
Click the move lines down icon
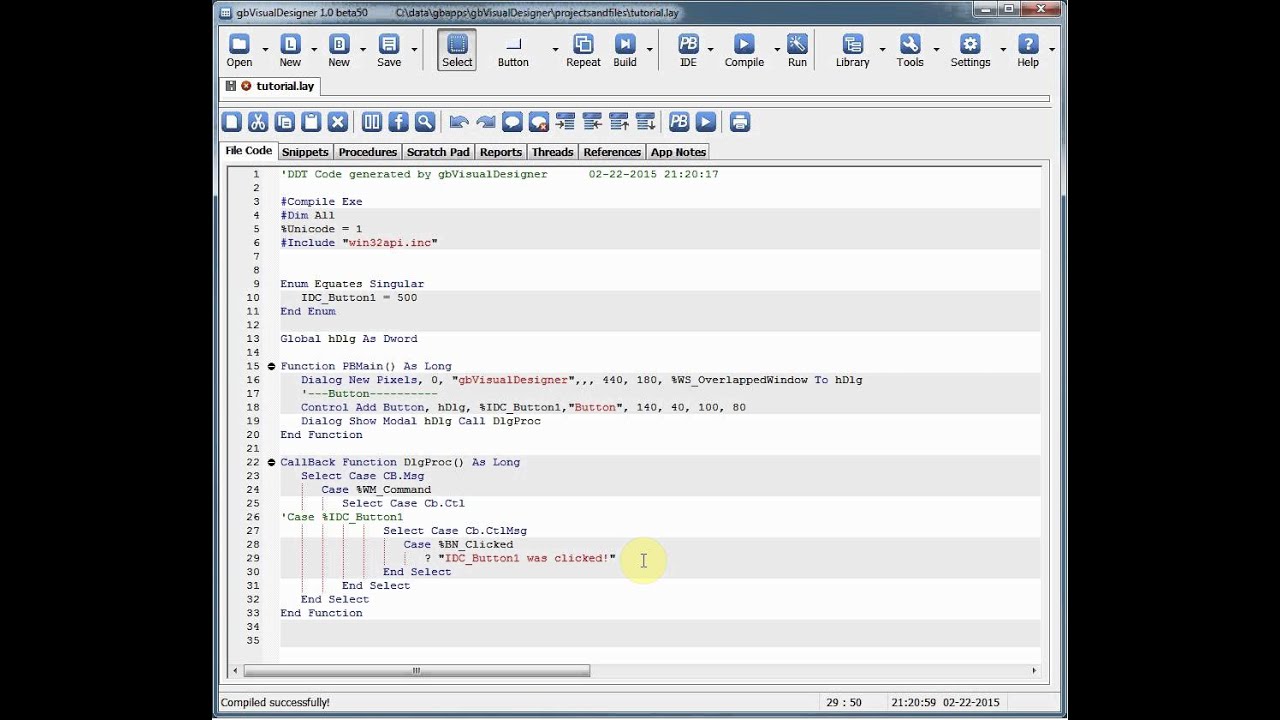tap(645, 122)
